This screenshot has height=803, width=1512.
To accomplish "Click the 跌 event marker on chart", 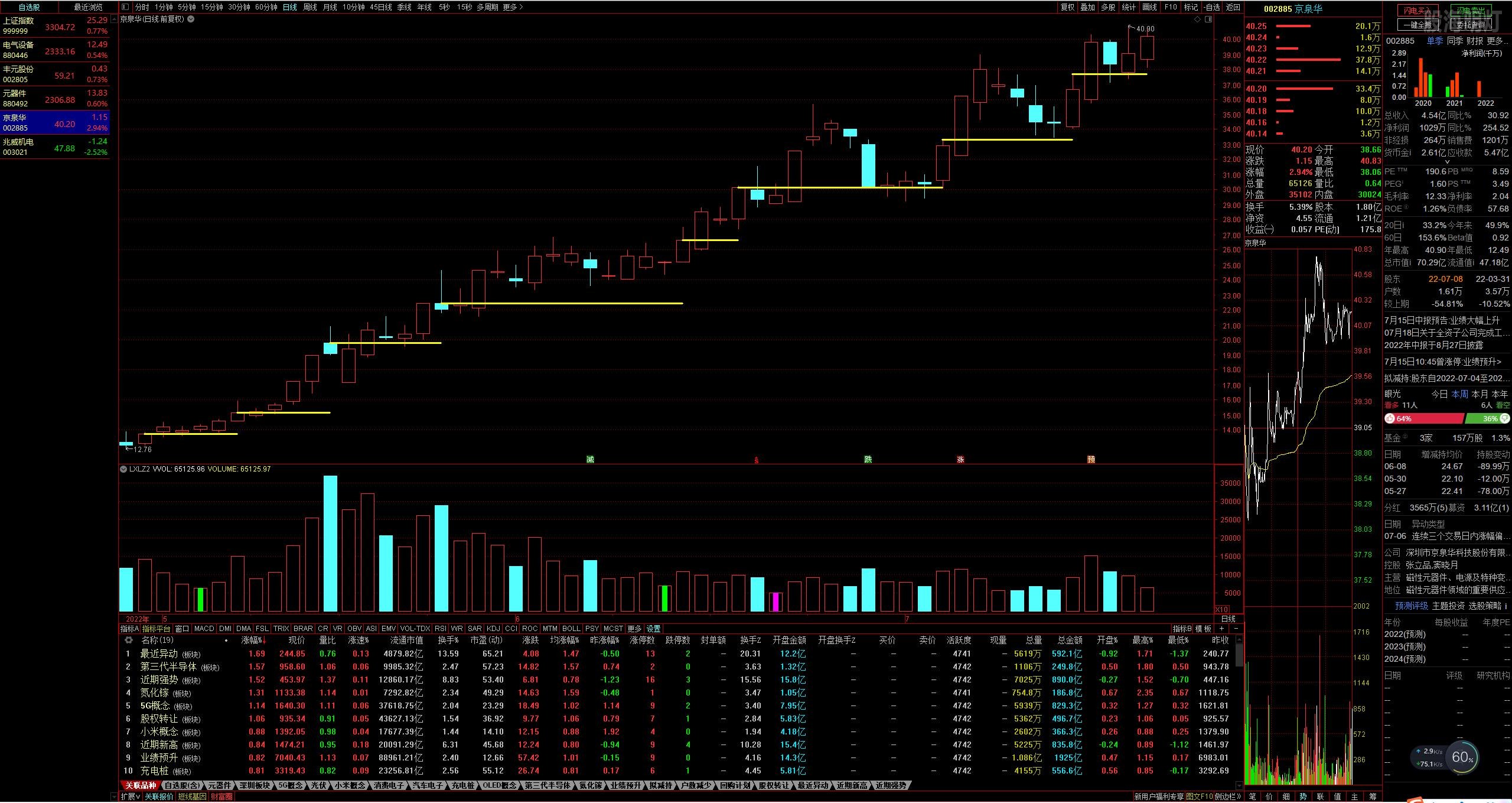I will pyautogui.click(x=868, y=459).
